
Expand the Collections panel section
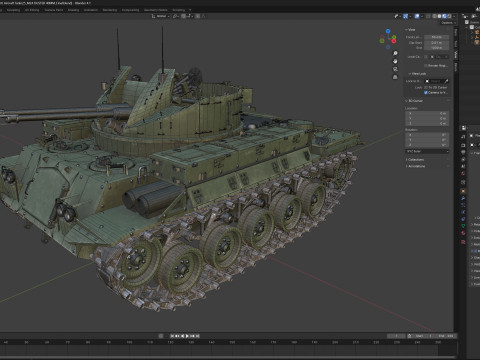pos(415,160)
